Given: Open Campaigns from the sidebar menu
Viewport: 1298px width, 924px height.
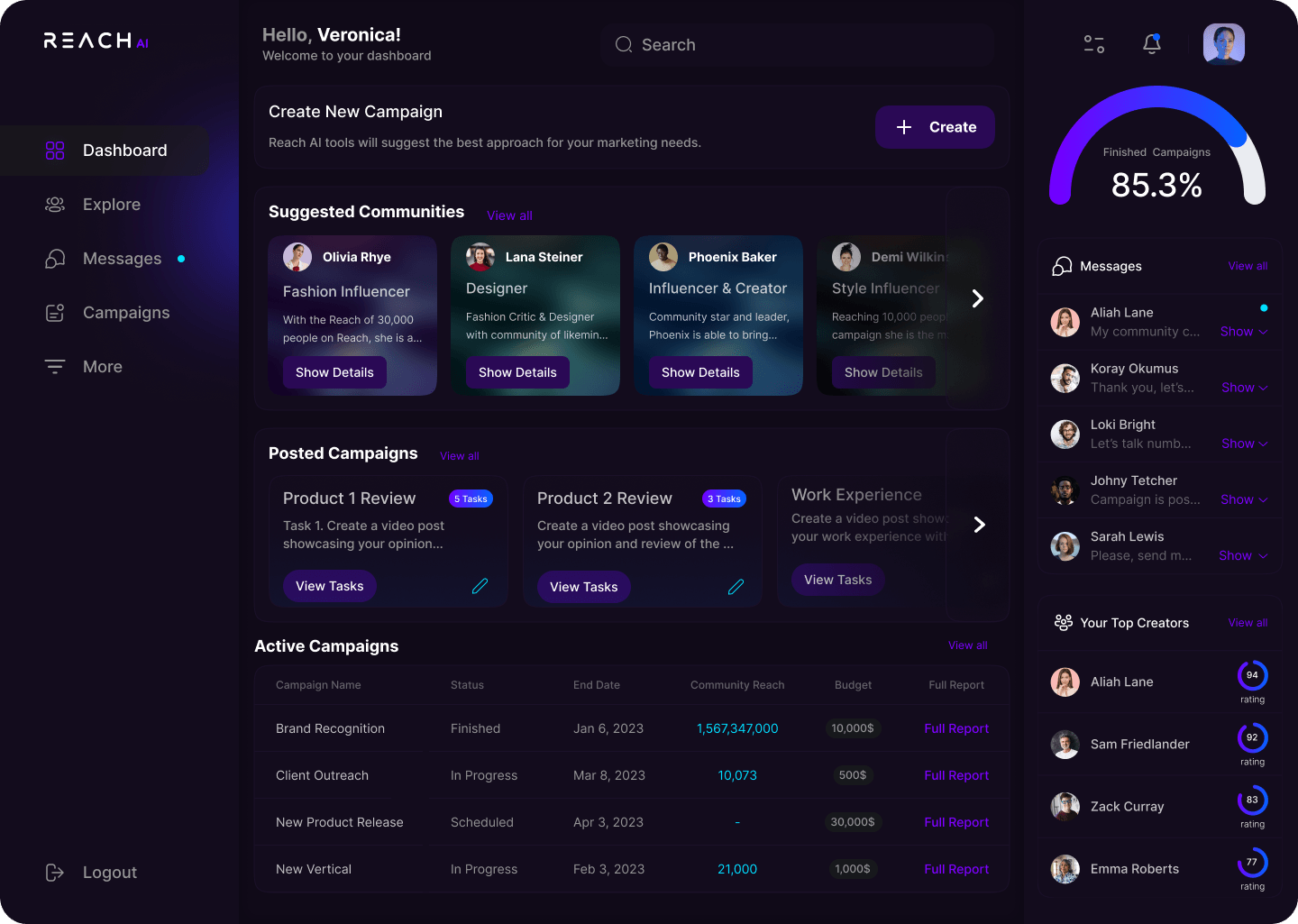Looking at the screenshot, I should 125,313.
